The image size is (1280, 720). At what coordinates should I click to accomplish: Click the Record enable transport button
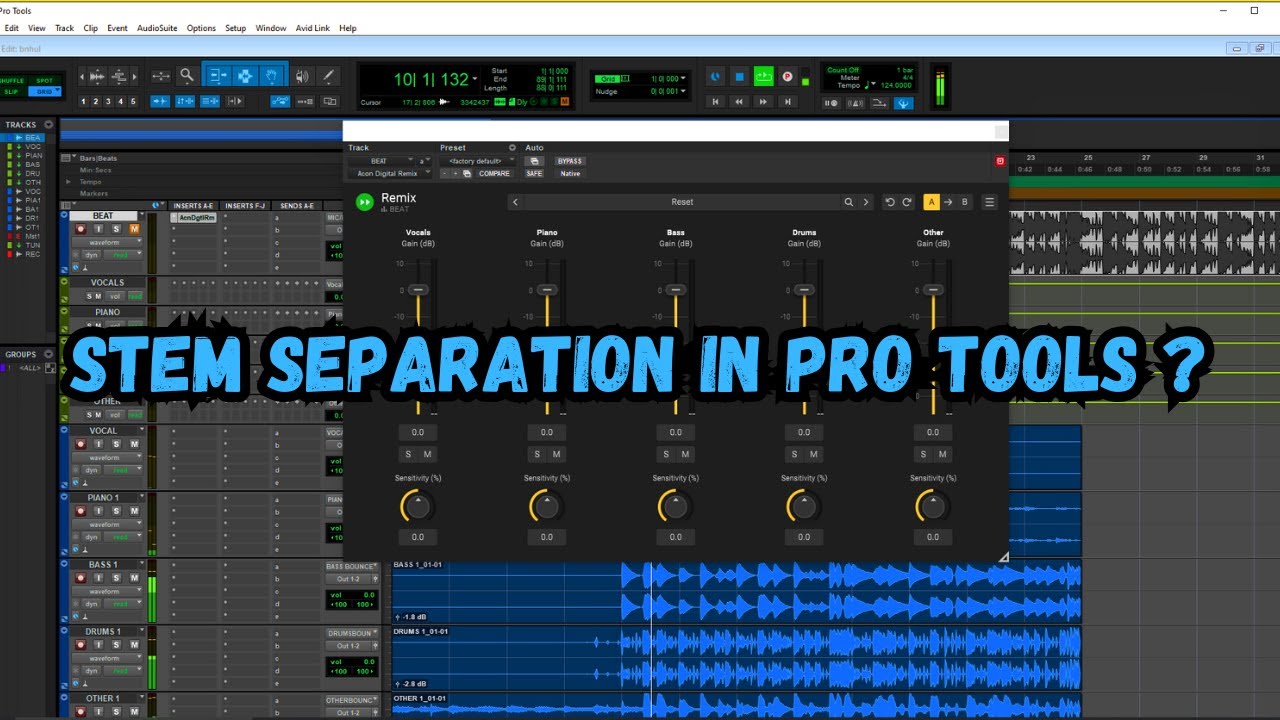(787, 76)
